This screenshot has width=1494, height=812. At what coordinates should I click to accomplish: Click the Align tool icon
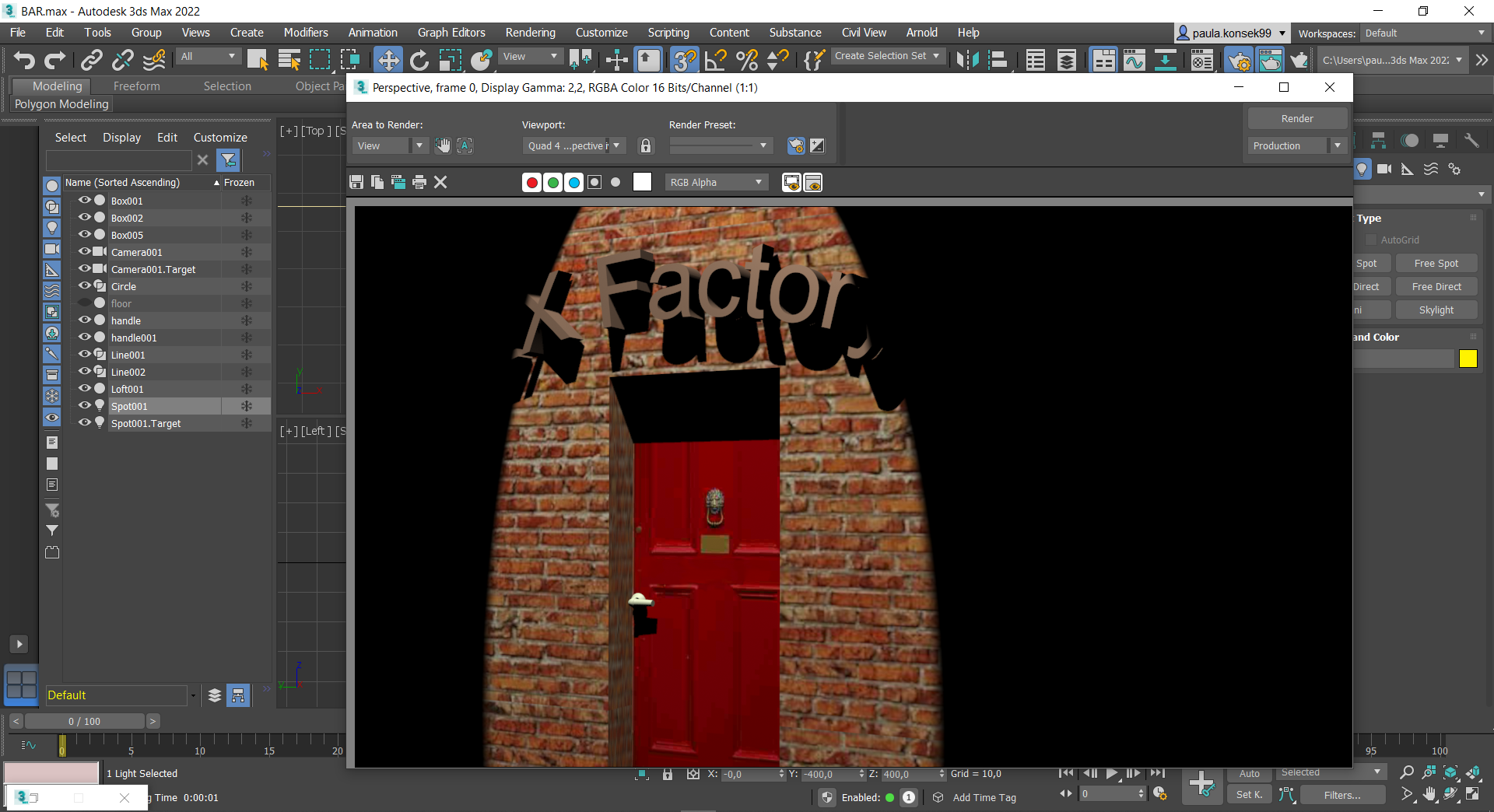click(998, 60)
